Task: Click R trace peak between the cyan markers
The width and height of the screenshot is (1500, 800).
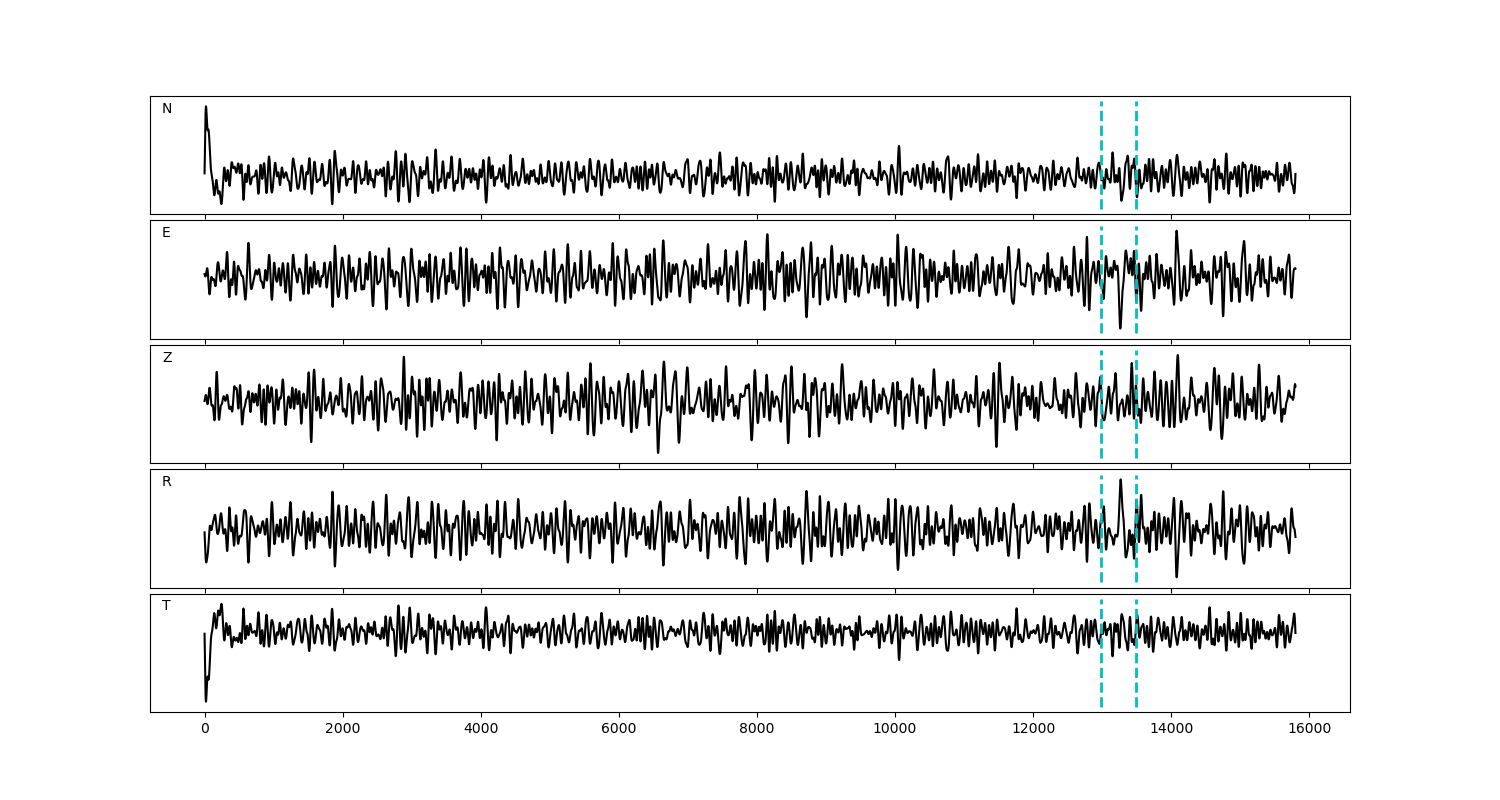Action: (1120, 481)
